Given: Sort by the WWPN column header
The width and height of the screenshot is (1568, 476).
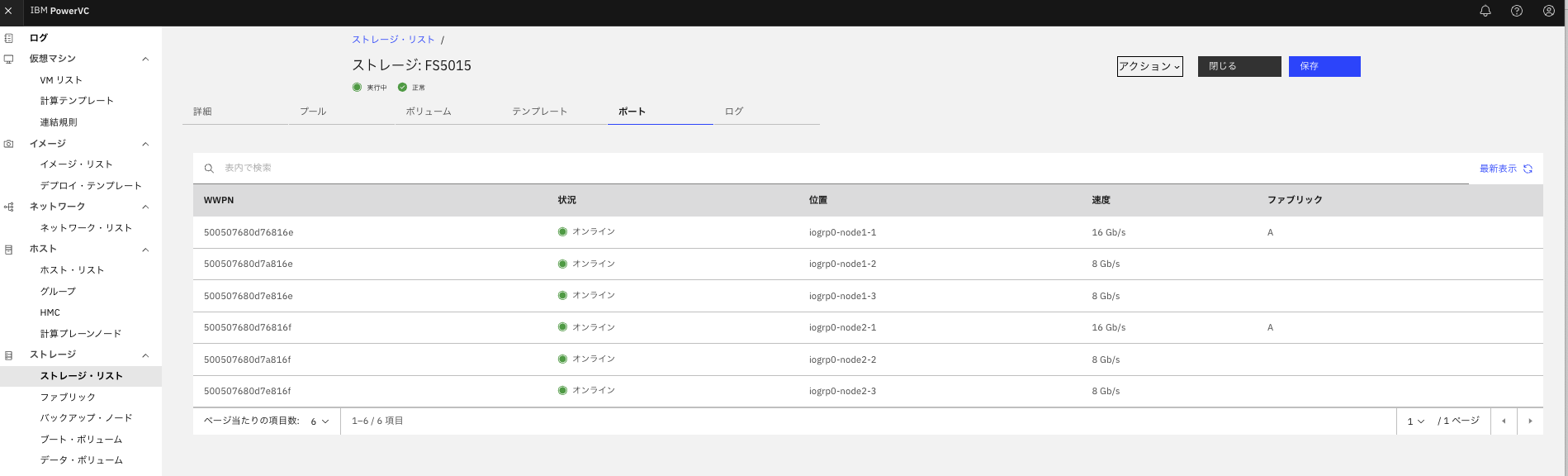Looking at the screenshot, I should (x=219, y=200).
